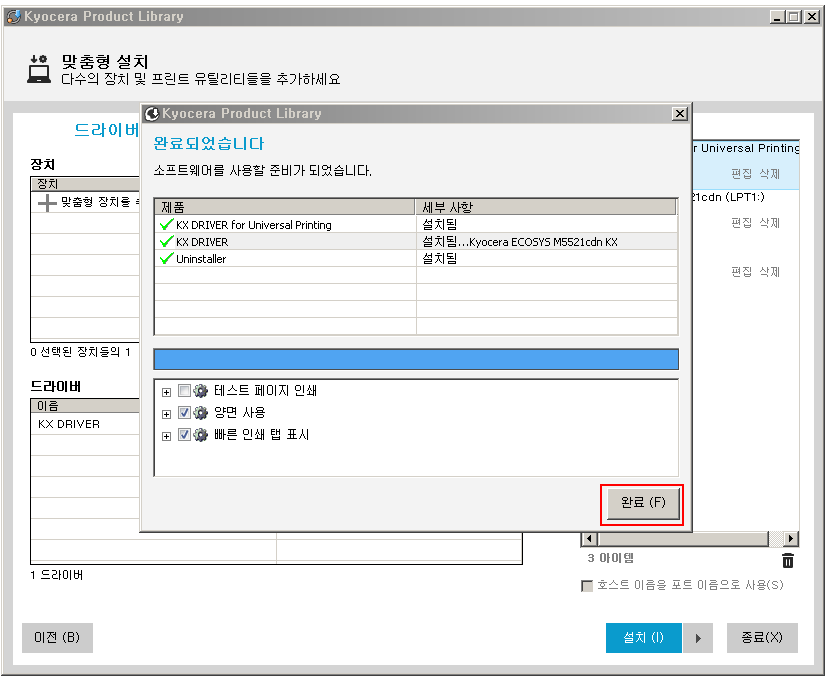This screenshot has width=828, height=681.
Task: Click the horizontal scrollbar right arrow
Action: pyautogui.click(x=791, y=538)
